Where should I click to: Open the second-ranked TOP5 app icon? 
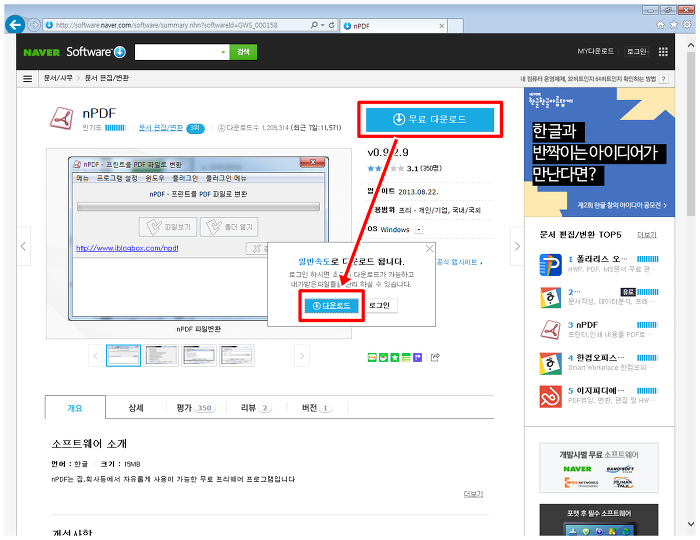(550, 298)
